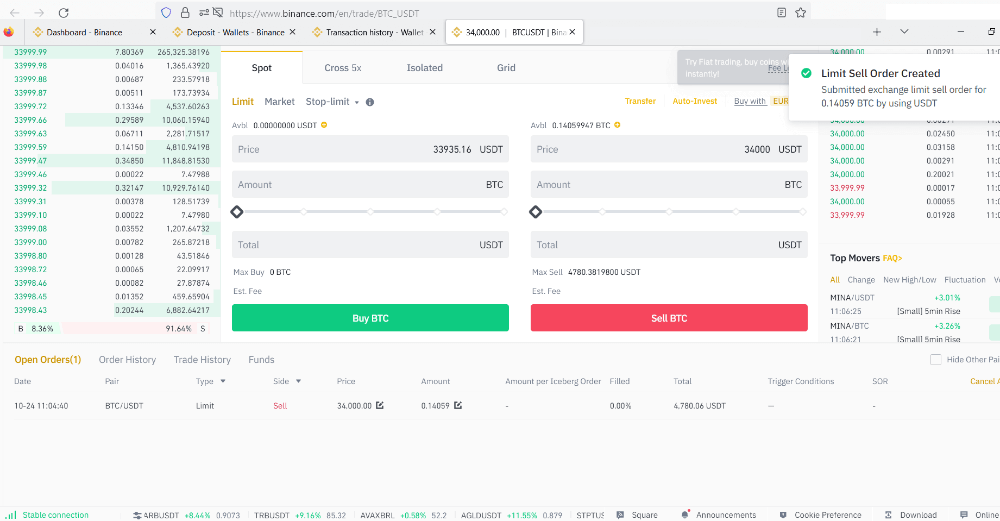Screen dimensions: 1000x521
Task: Select the Limit order type
Action: tap(242, 102)
